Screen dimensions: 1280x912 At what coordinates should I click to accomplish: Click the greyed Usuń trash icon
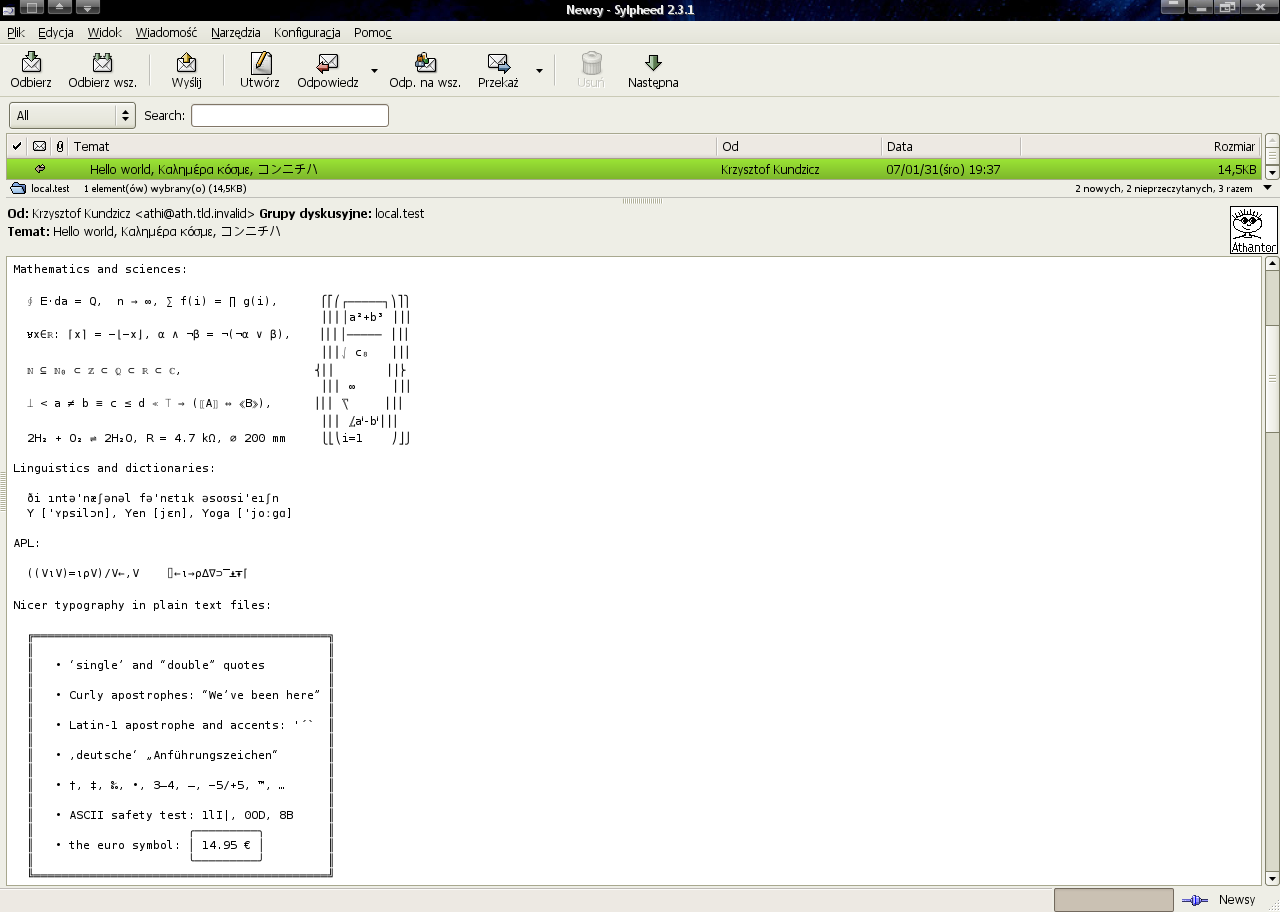(591, 63)
